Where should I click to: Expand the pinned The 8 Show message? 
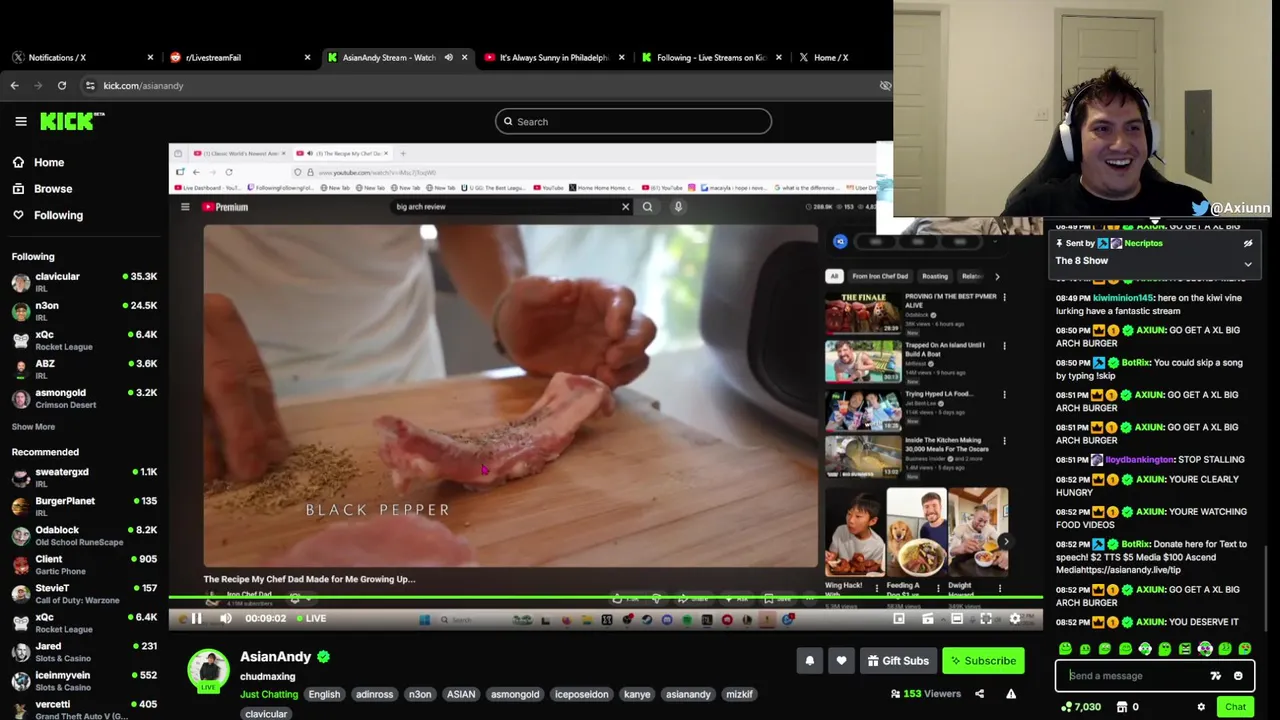[x=1248, y=264]
